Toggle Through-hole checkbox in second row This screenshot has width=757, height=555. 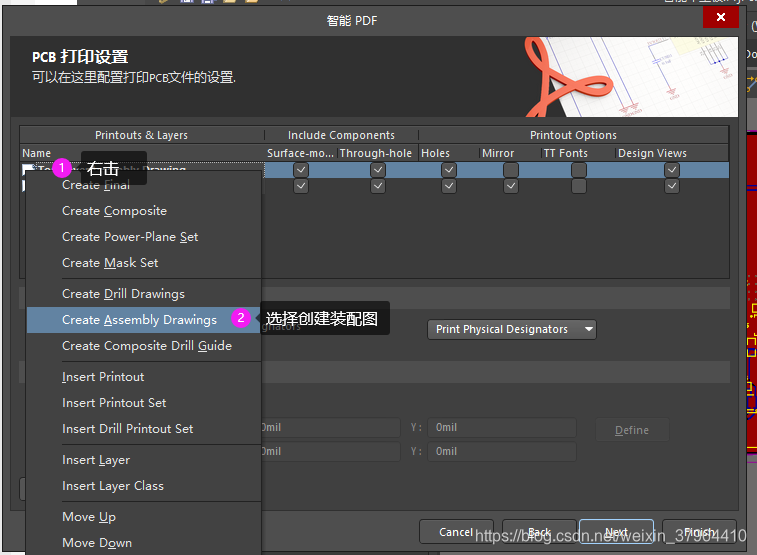click(x=378, y=186)
